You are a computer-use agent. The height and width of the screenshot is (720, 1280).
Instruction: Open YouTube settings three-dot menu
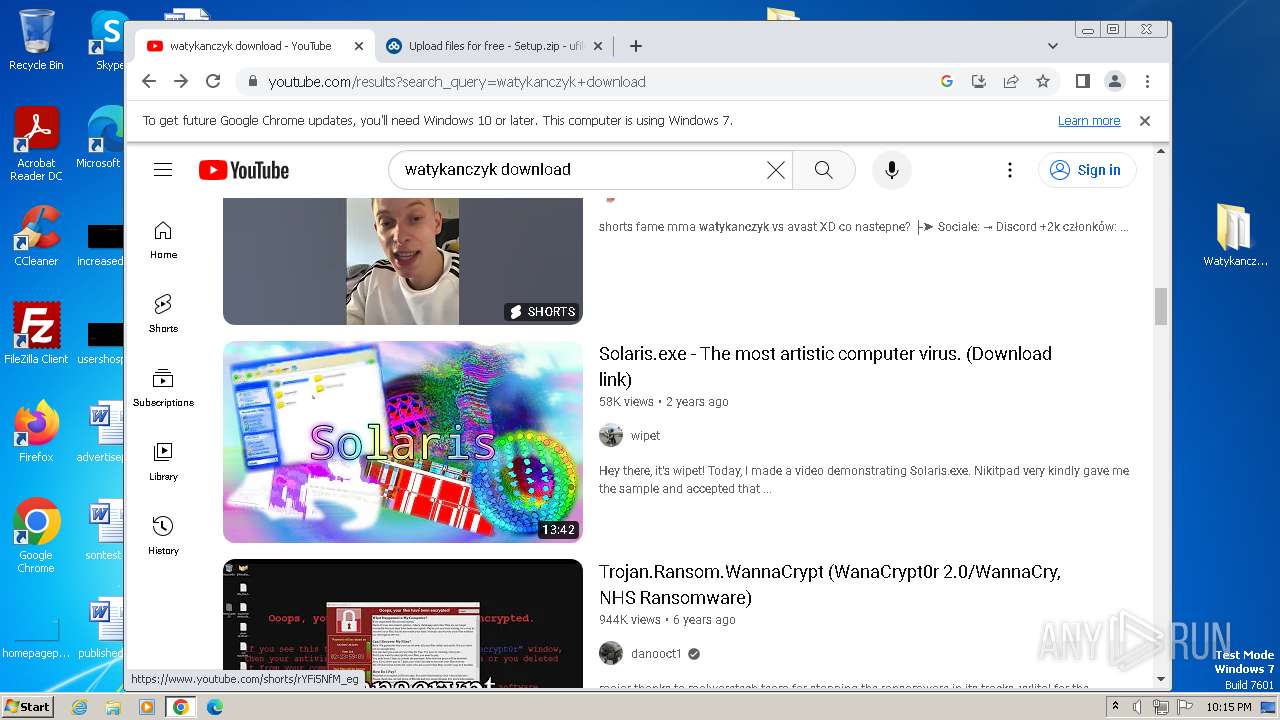tap(1010, 170)
